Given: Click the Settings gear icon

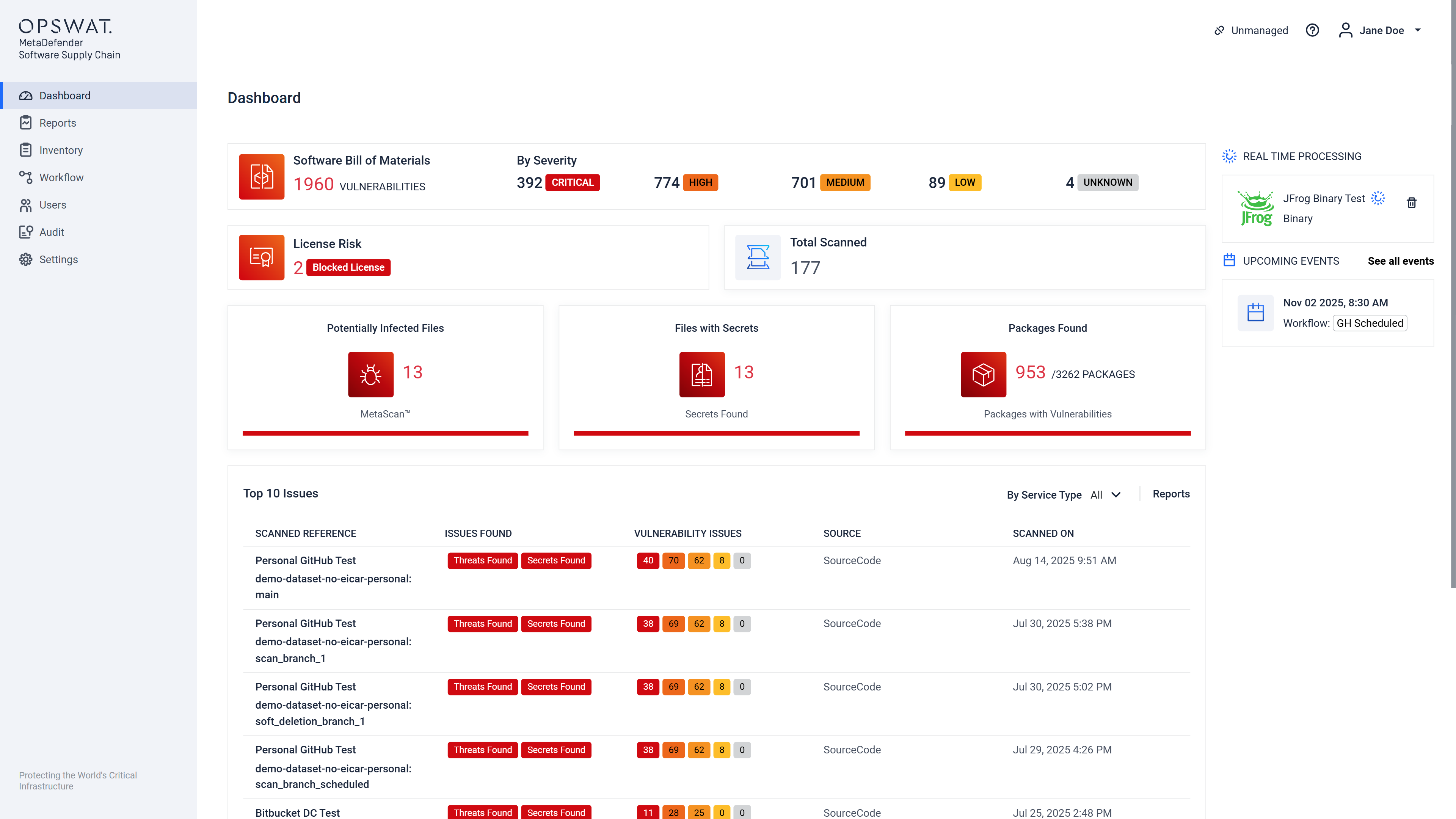Looking at the screenshot, I should [x=25, y=259].
